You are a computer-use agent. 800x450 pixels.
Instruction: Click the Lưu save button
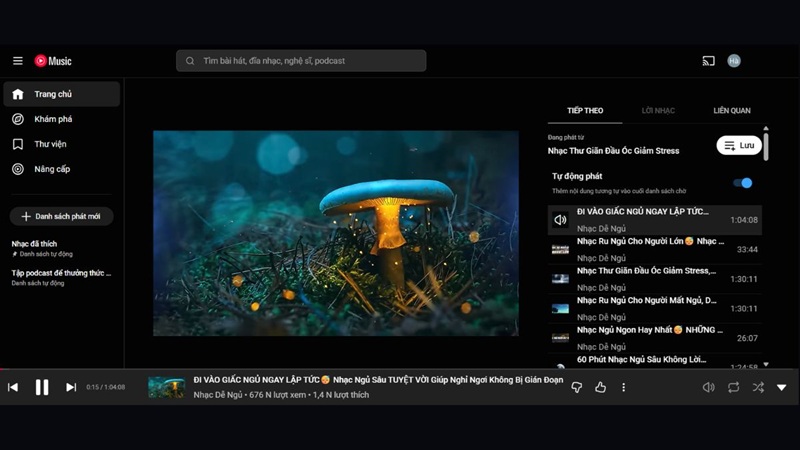(x=739, y=146)
